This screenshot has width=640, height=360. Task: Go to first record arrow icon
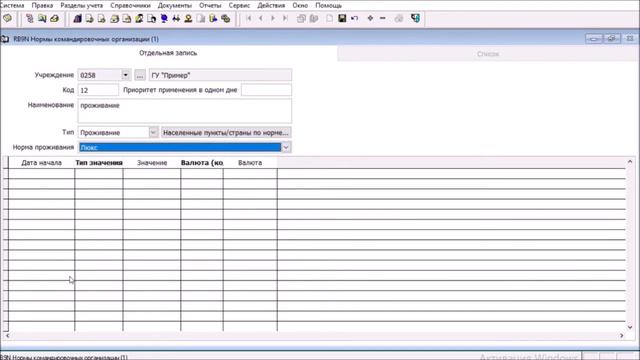point(249,18)
